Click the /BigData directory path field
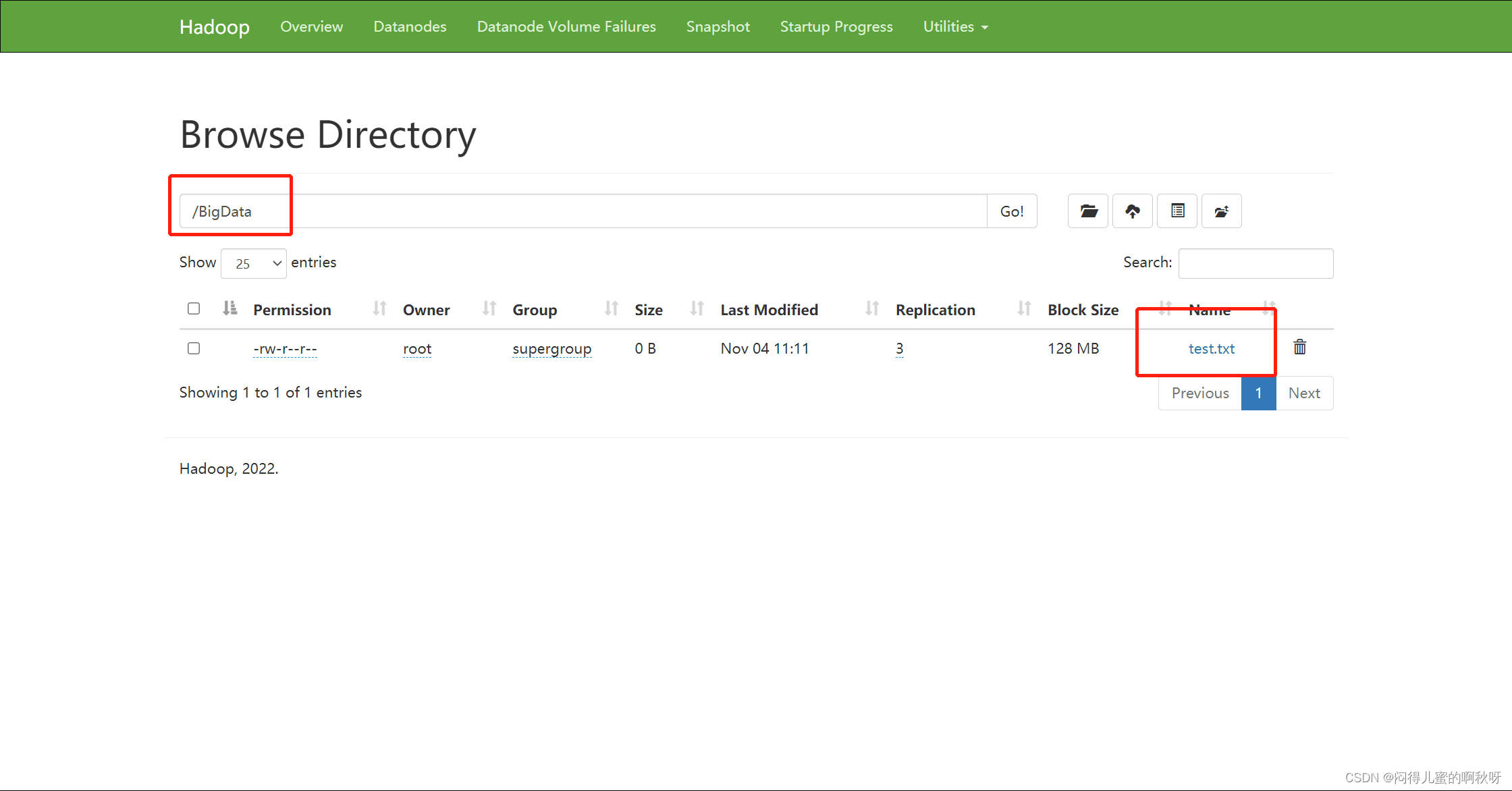The height and width of the screenshot is (791, 1512). click(x=580, y=211)
